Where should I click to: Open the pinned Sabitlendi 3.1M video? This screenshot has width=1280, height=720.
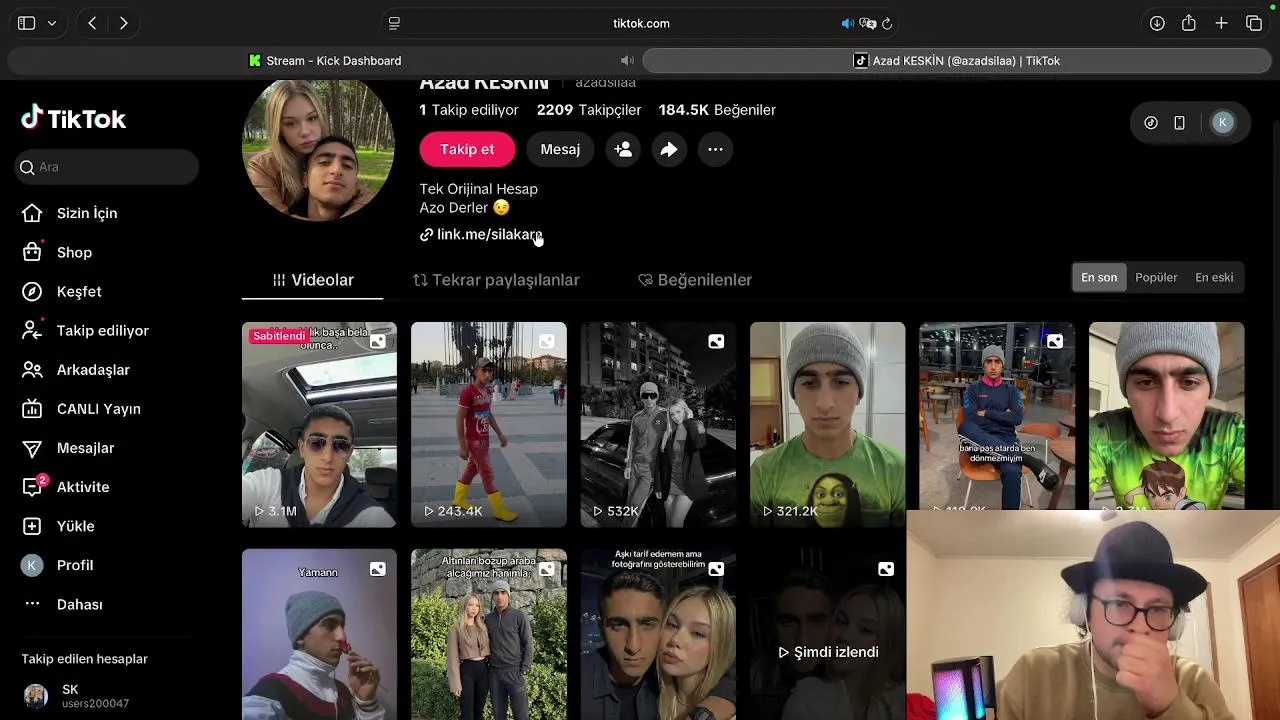[x=319, y=424]
